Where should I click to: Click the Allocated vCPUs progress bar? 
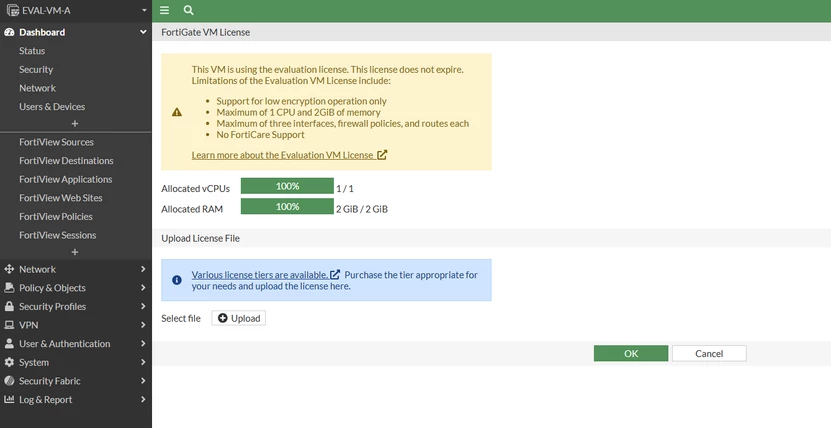coord(287,186)
